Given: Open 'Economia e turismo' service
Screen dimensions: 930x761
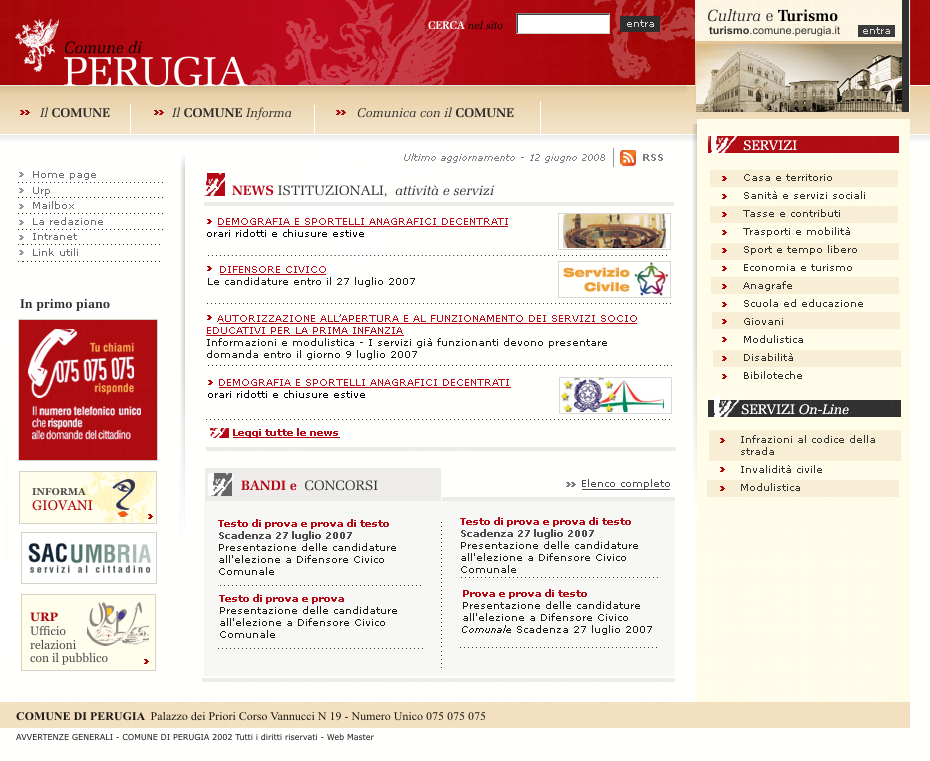Looking at the screenshot, I should [798, 268].
